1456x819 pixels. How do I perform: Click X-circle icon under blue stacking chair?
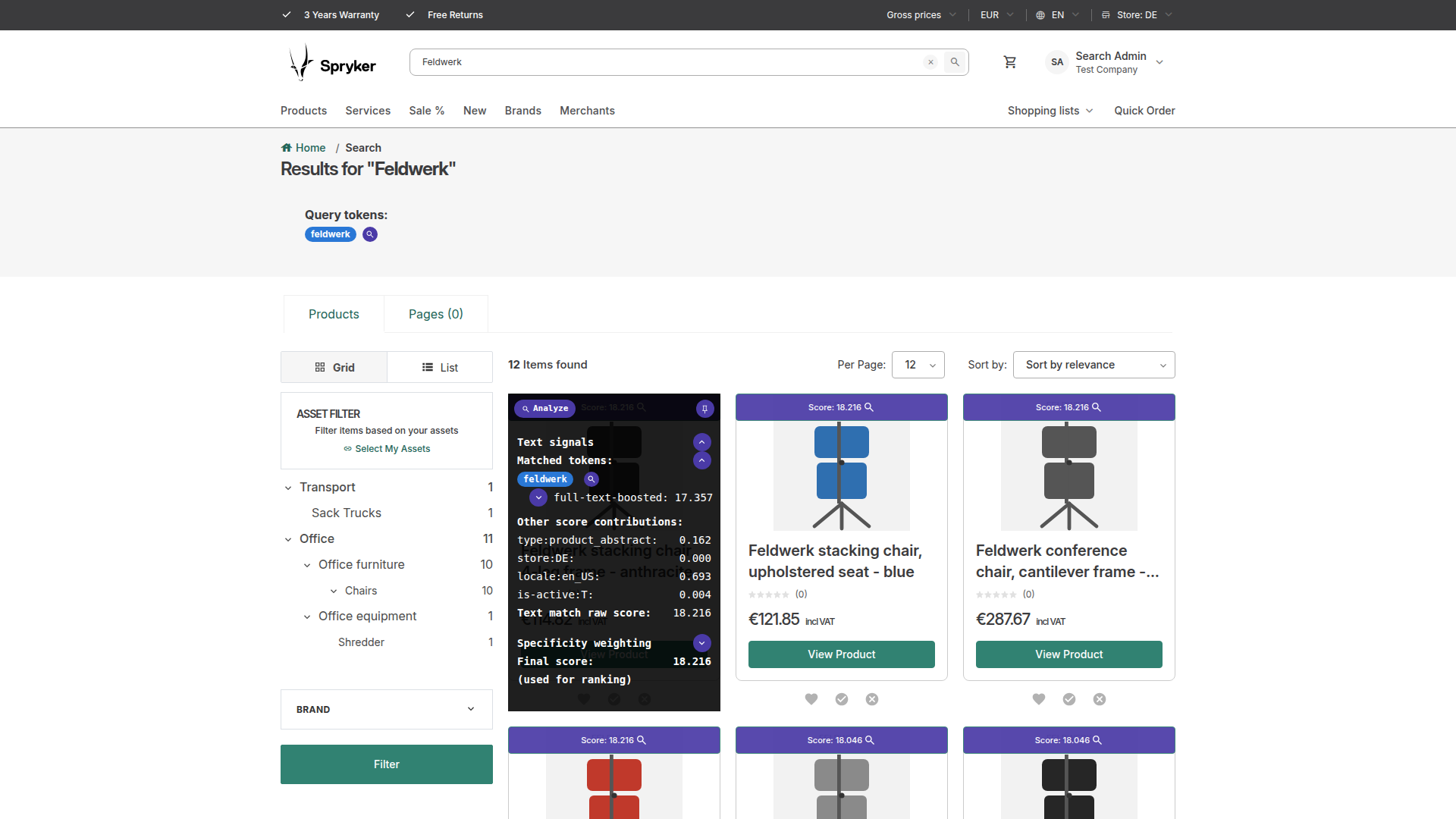coord(872,699)
